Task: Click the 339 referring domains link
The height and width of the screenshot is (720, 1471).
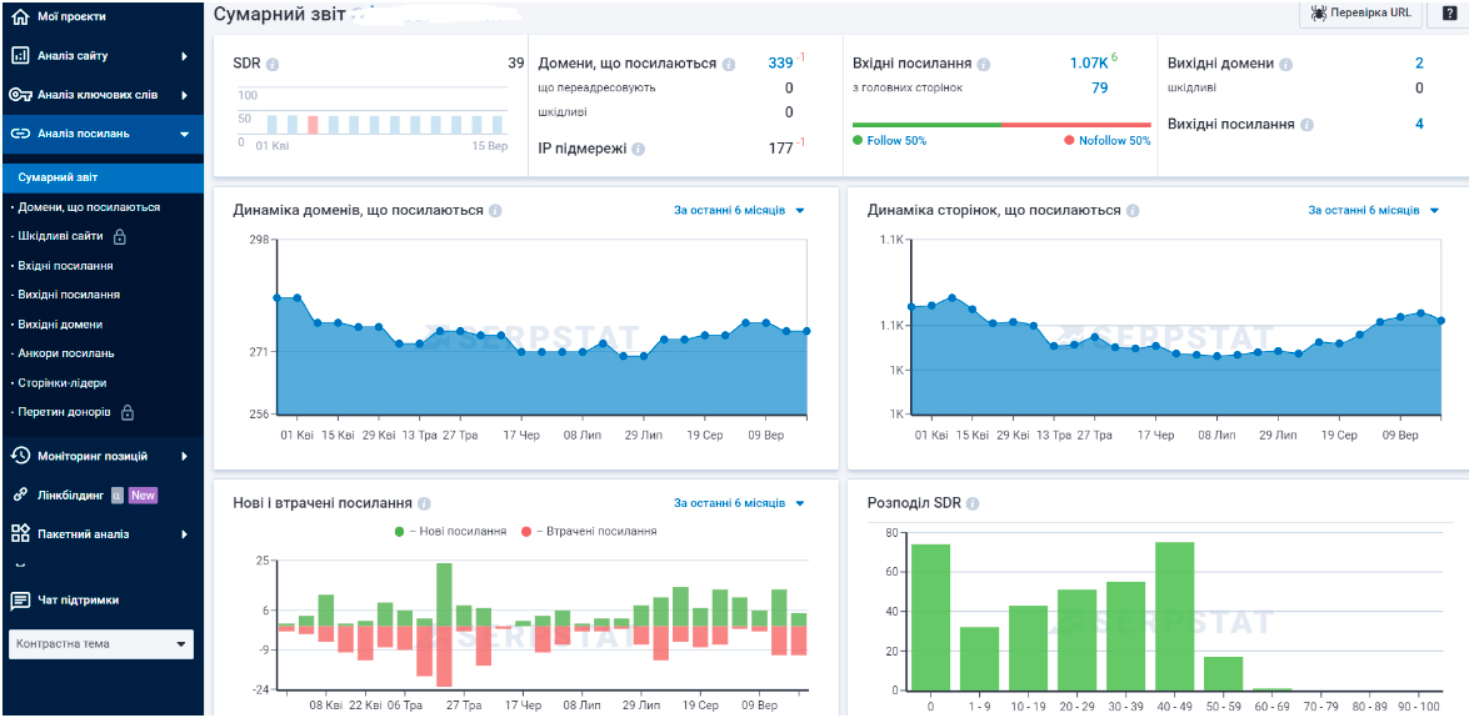Action: coord(780,63)
